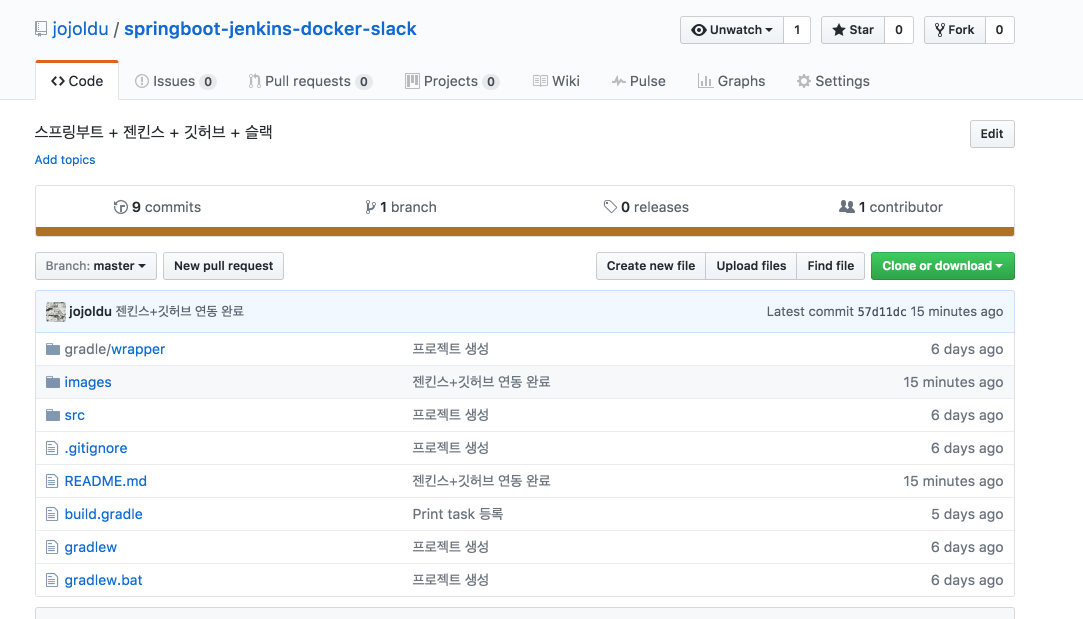Click the people icon beside 1 contributor

(x=847, y=207)
